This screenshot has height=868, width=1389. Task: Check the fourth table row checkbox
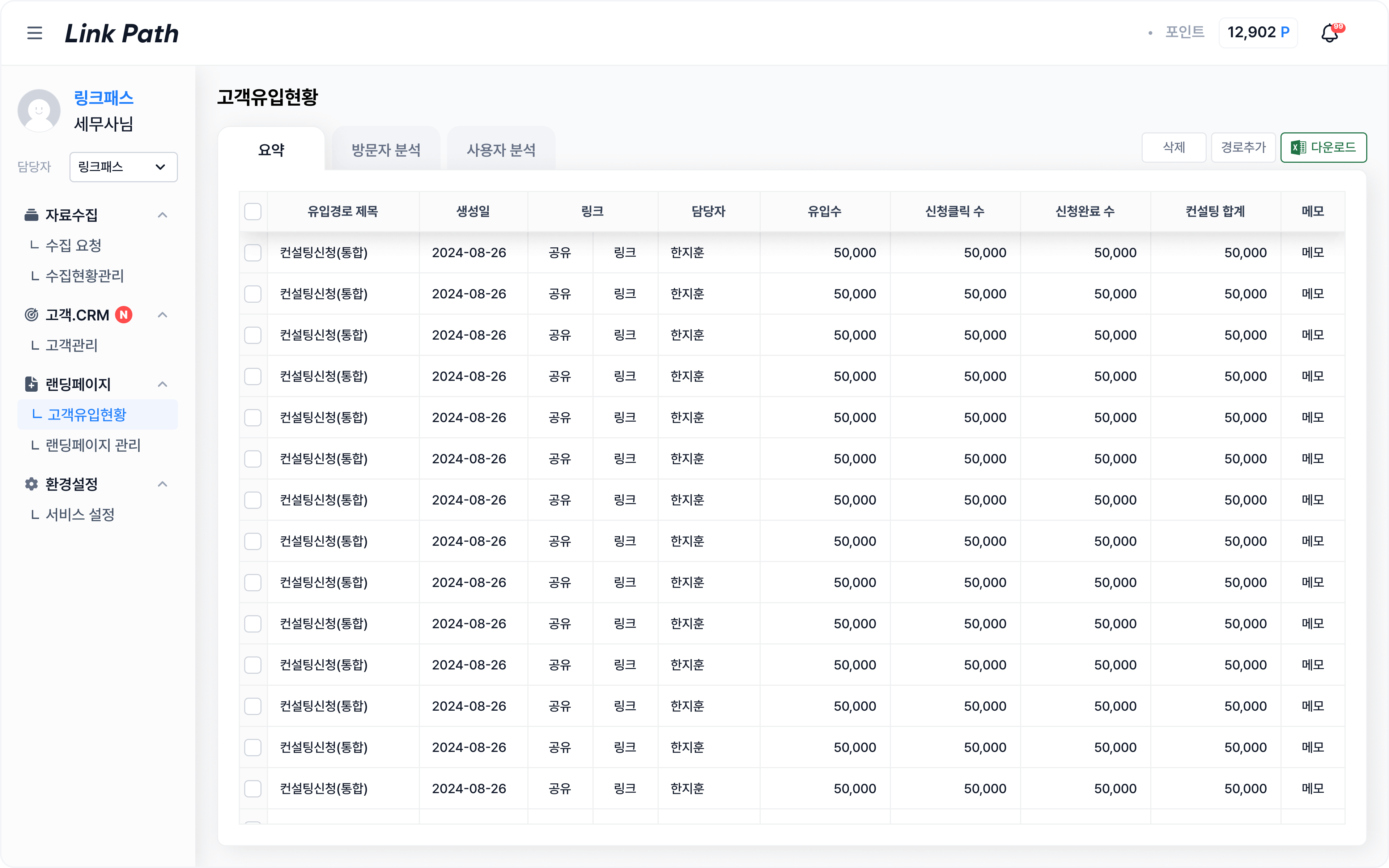point(252,376)
